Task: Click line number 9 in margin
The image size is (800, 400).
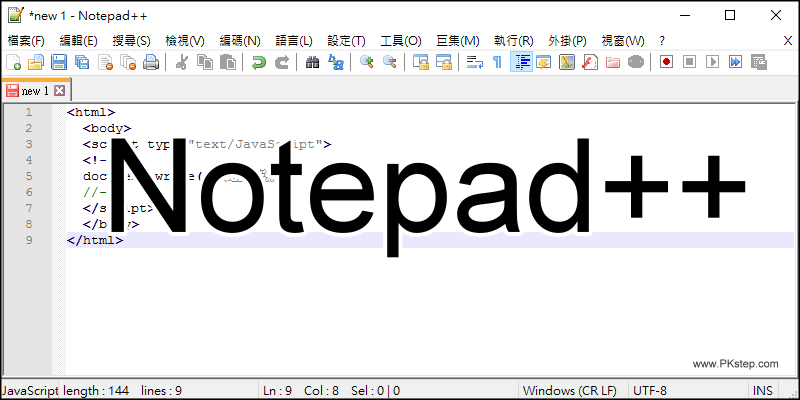Action: pos(29,240)
